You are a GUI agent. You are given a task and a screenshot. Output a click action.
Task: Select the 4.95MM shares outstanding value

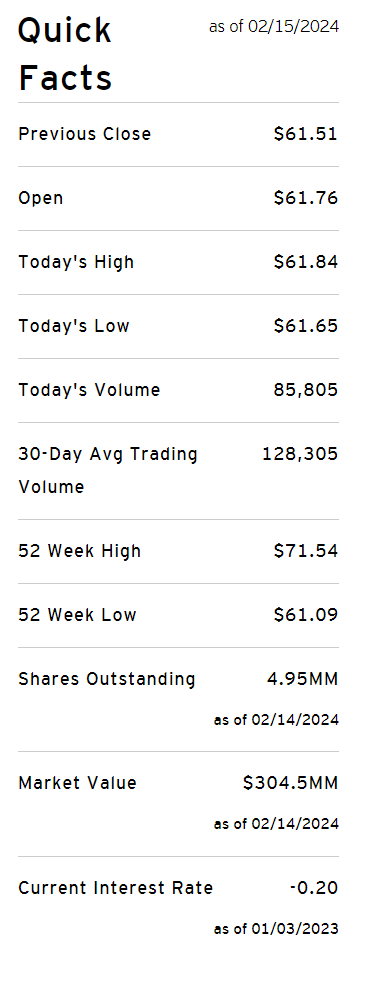(x=302, y=679)
